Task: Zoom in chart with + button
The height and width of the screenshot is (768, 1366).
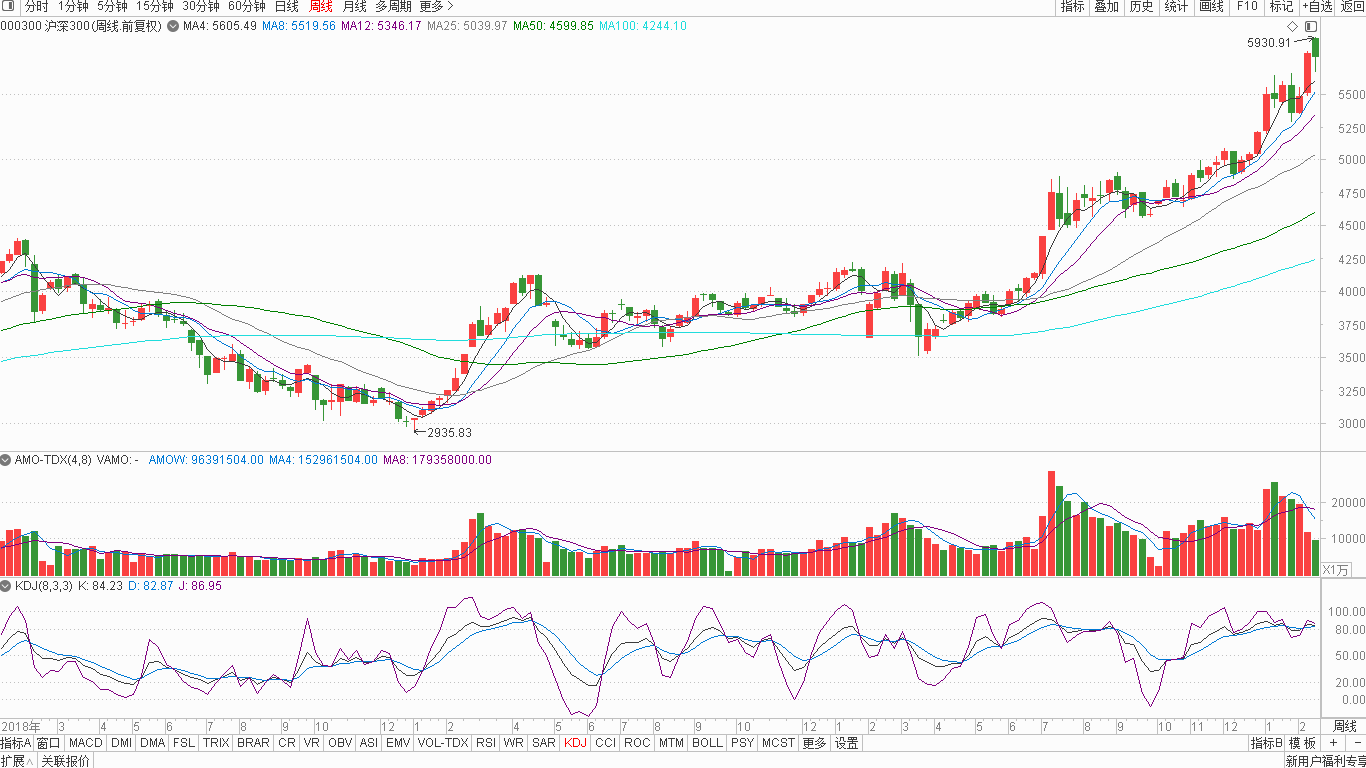Action: (x=1333, y=743)
